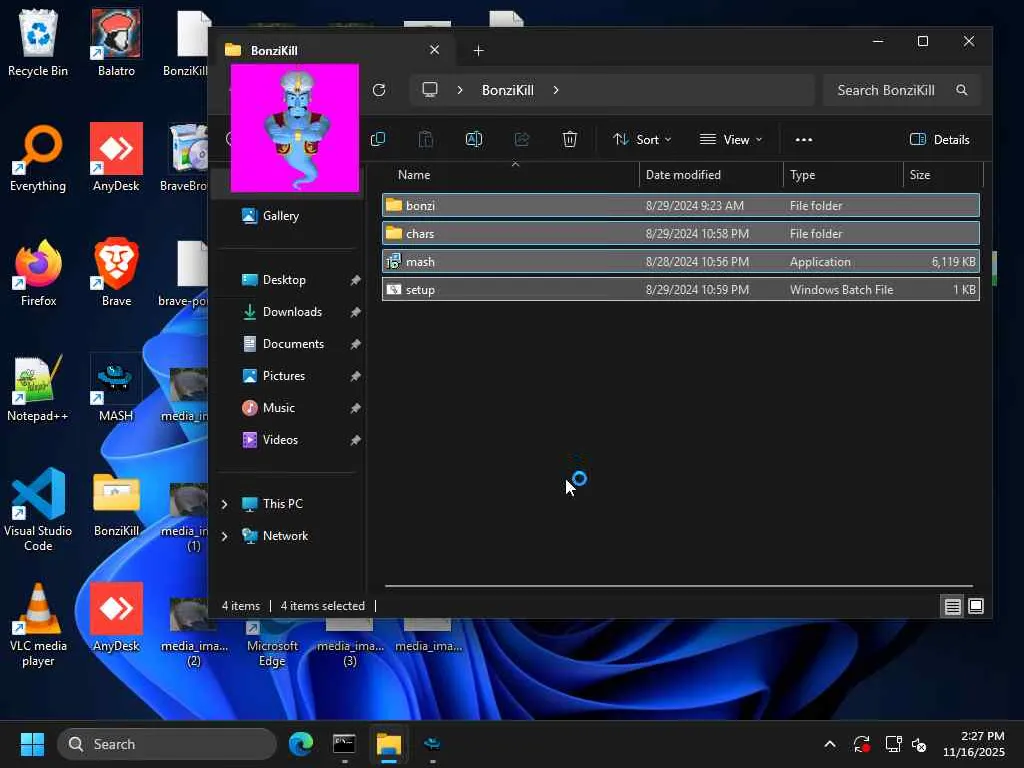Click the Rename icon in Explorer toolbar
The height and width of the screenshot is (768, 1024).
[474, 139]
